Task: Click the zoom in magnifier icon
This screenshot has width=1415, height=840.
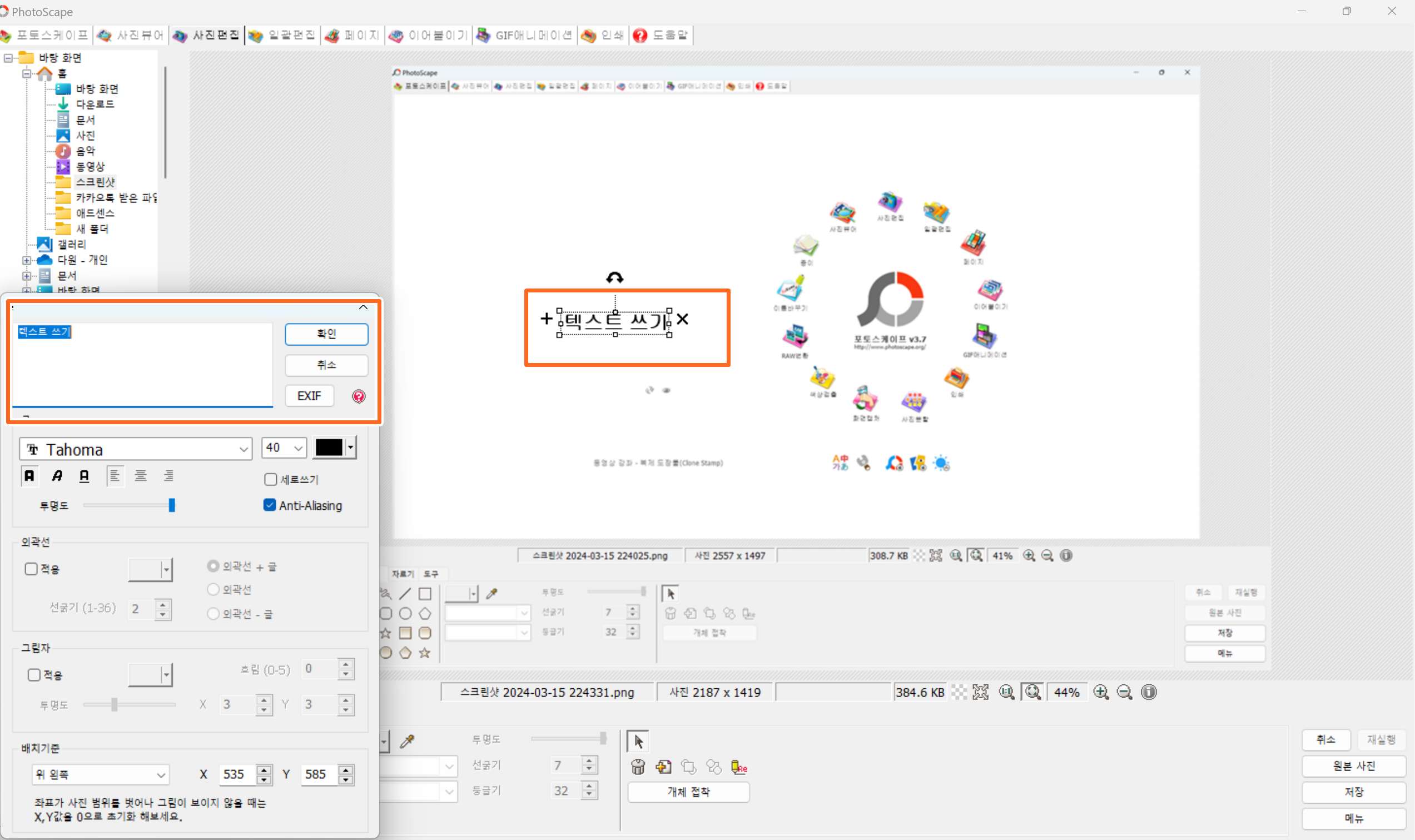Action: pos(1101,692)
